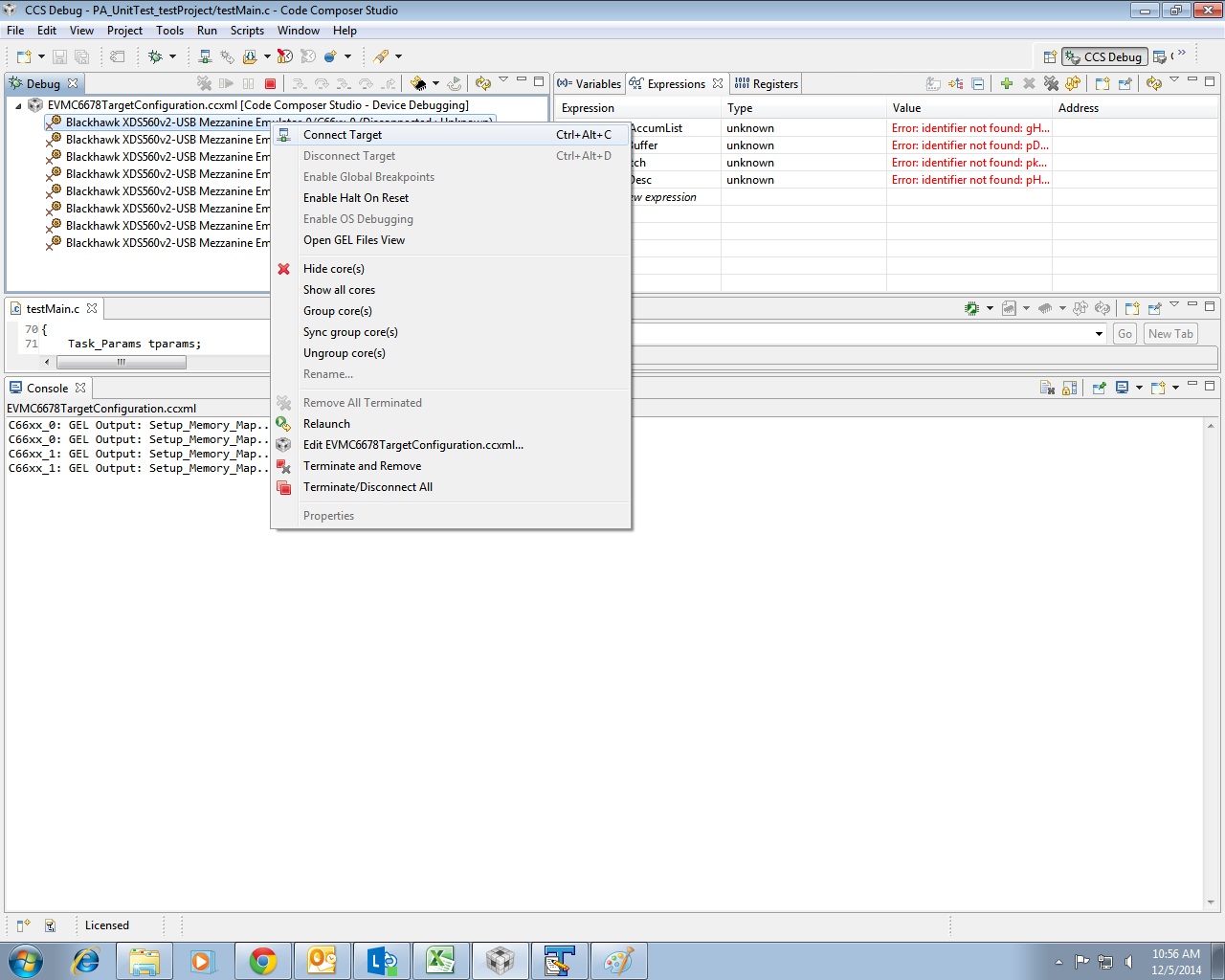Open the Memory Load icon dropdown arrow

[990, 308]
